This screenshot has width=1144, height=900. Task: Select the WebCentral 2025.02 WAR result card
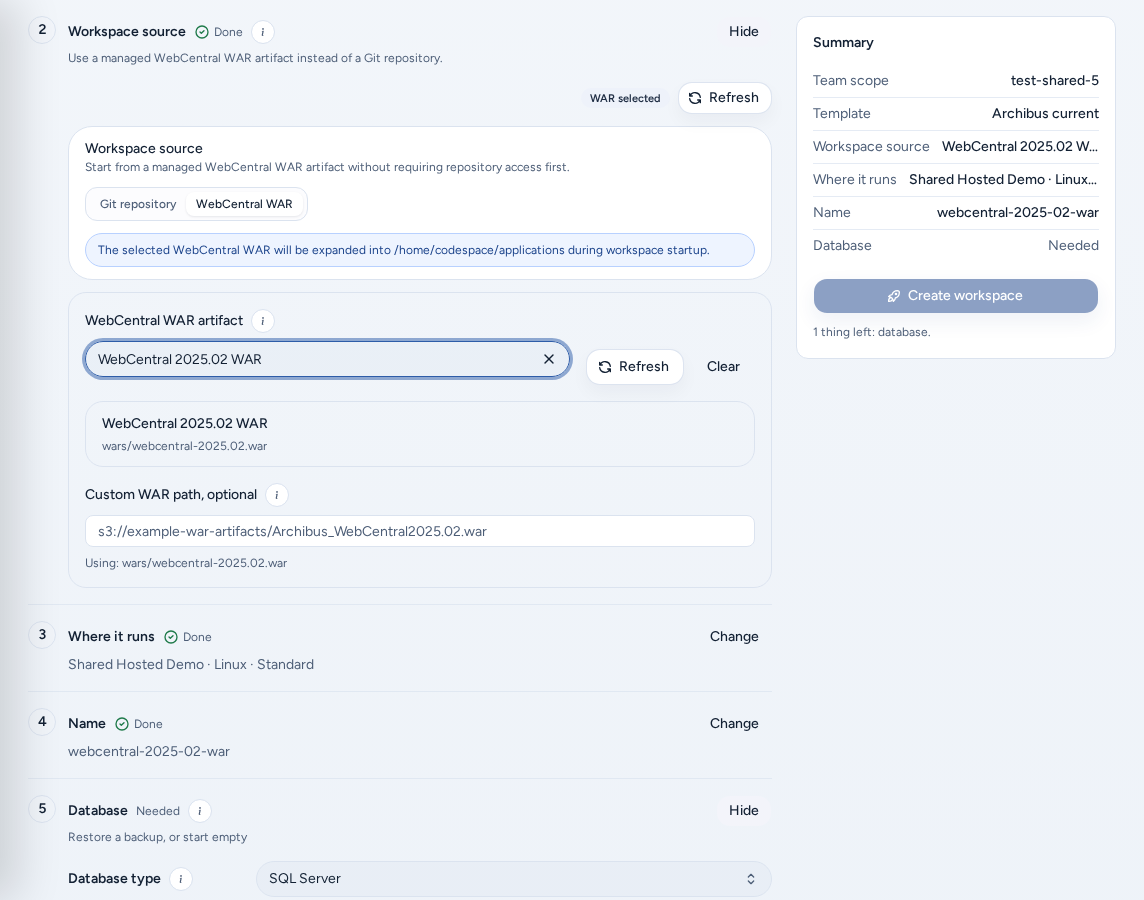click(420, 434)
